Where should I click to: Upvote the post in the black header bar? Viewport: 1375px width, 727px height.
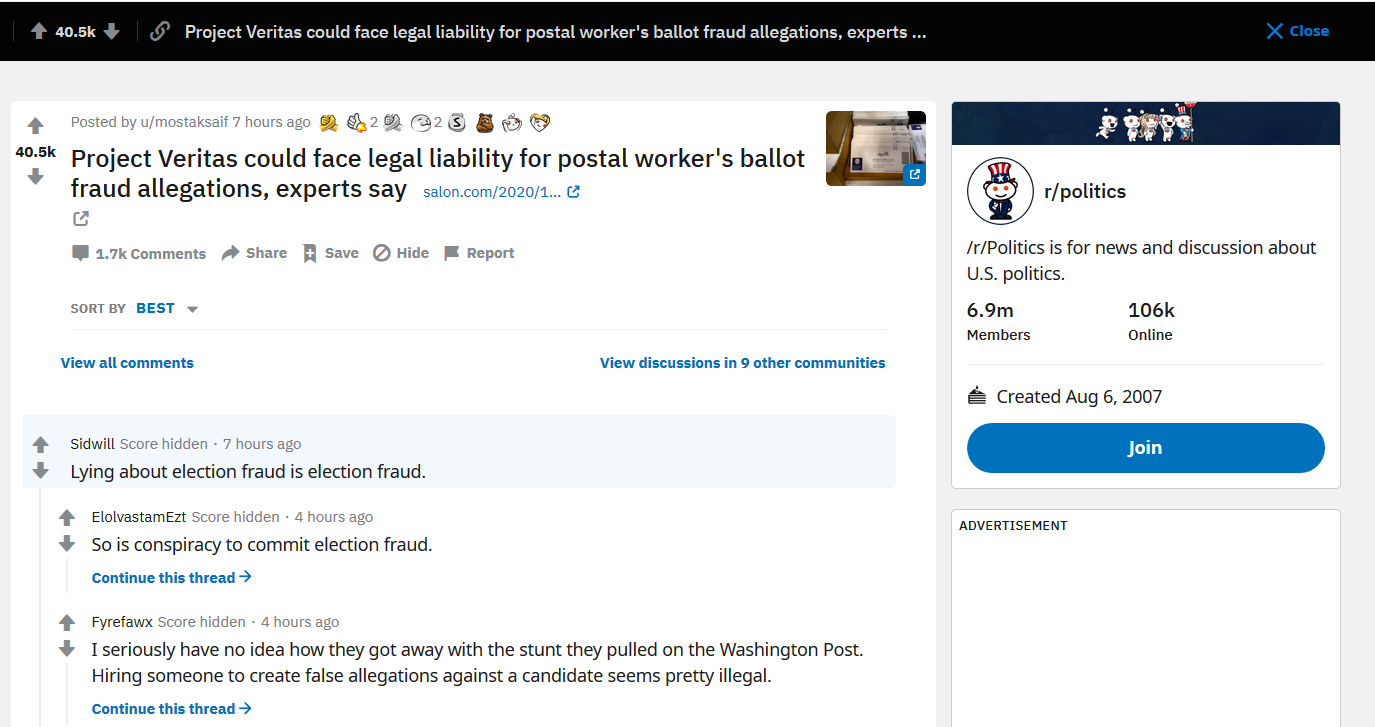(x=39, y=31)
